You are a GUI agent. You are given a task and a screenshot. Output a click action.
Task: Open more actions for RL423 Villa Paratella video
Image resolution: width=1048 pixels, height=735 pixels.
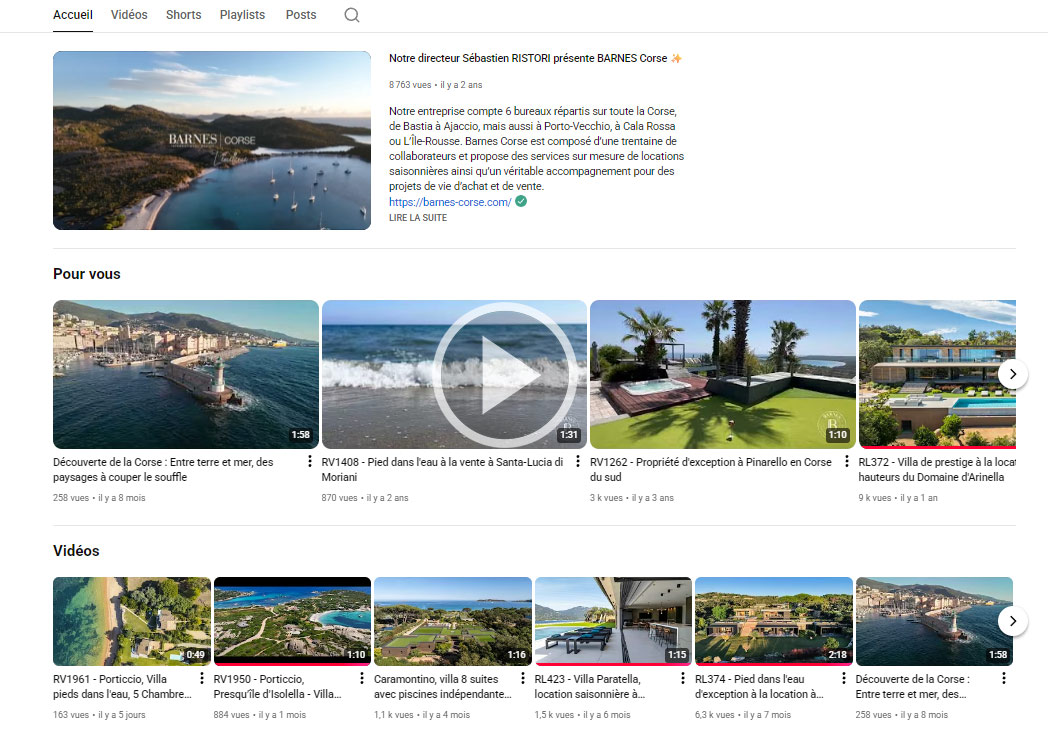point(683,679)
